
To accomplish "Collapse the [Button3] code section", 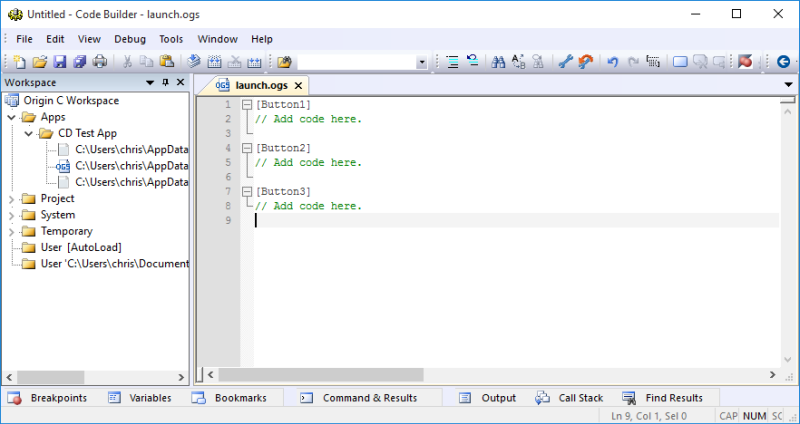I will click(x=246, y=191).
